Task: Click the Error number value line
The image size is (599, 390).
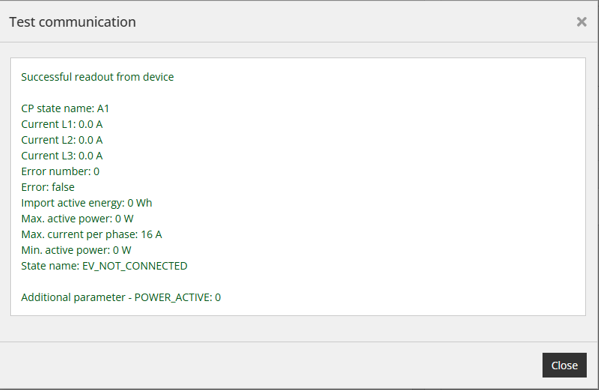Action: (60, 171)
